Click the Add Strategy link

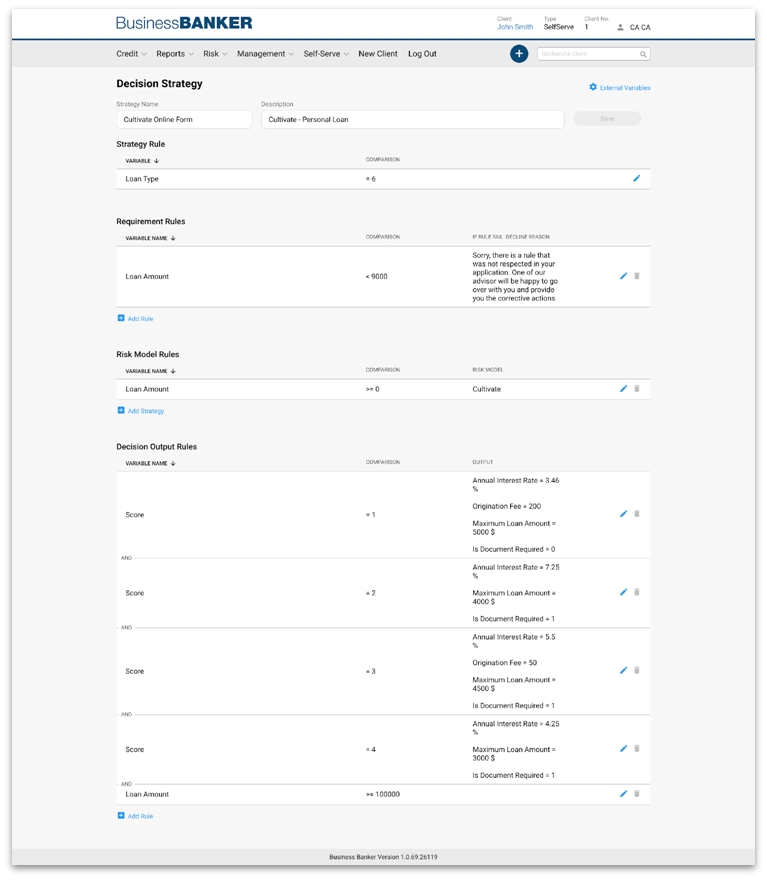click(146, 411)
